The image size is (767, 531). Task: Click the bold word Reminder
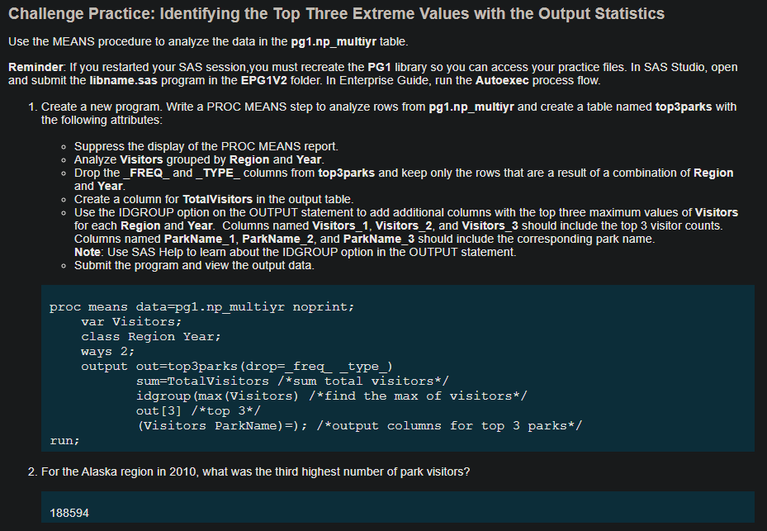36,67
